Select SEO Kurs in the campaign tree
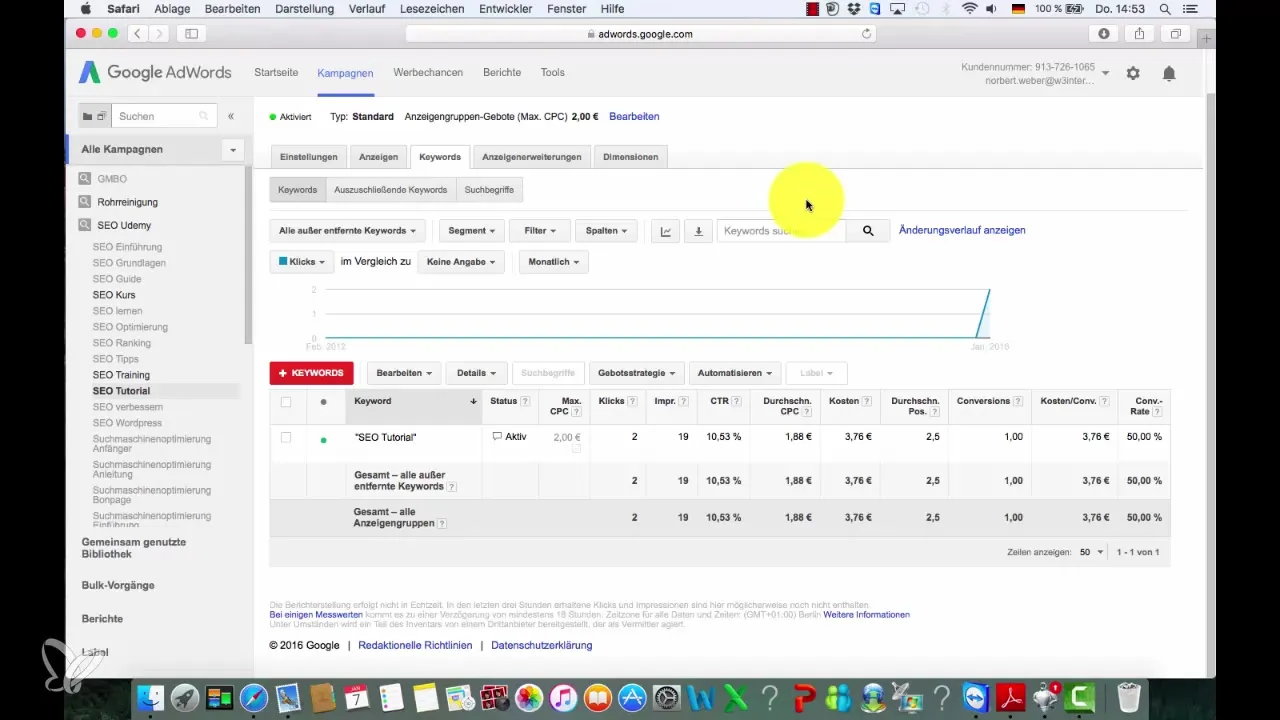The width and height of the screenshot is (1280, 720). click(x=114, y=295)
